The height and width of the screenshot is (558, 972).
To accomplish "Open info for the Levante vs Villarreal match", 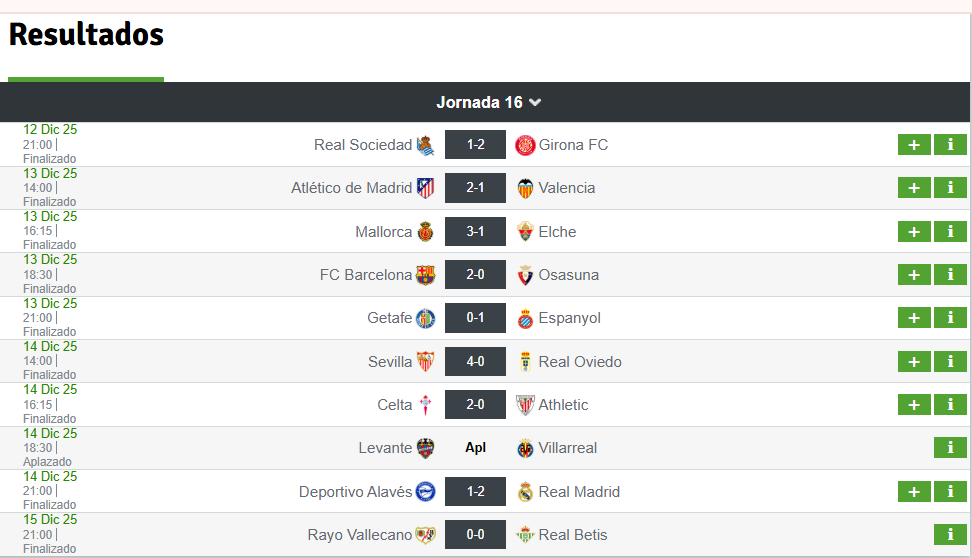I will coord(950,448).
